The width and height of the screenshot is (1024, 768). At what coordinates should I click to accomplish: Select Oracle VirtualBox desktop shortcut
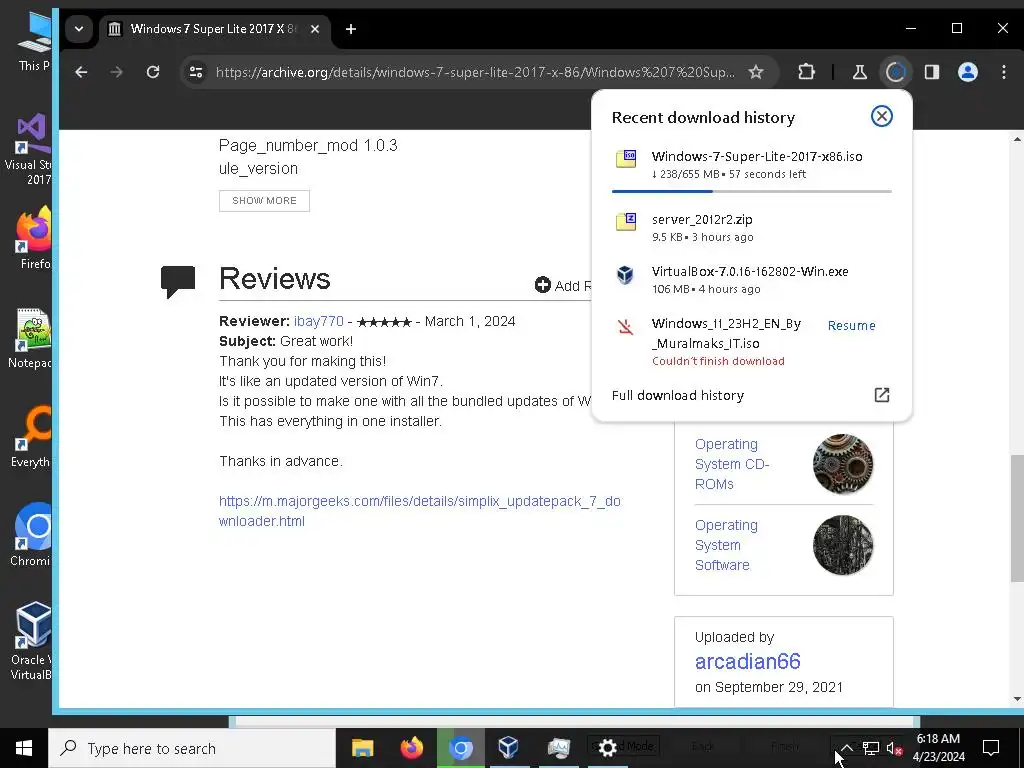click(x=31, y=641)
